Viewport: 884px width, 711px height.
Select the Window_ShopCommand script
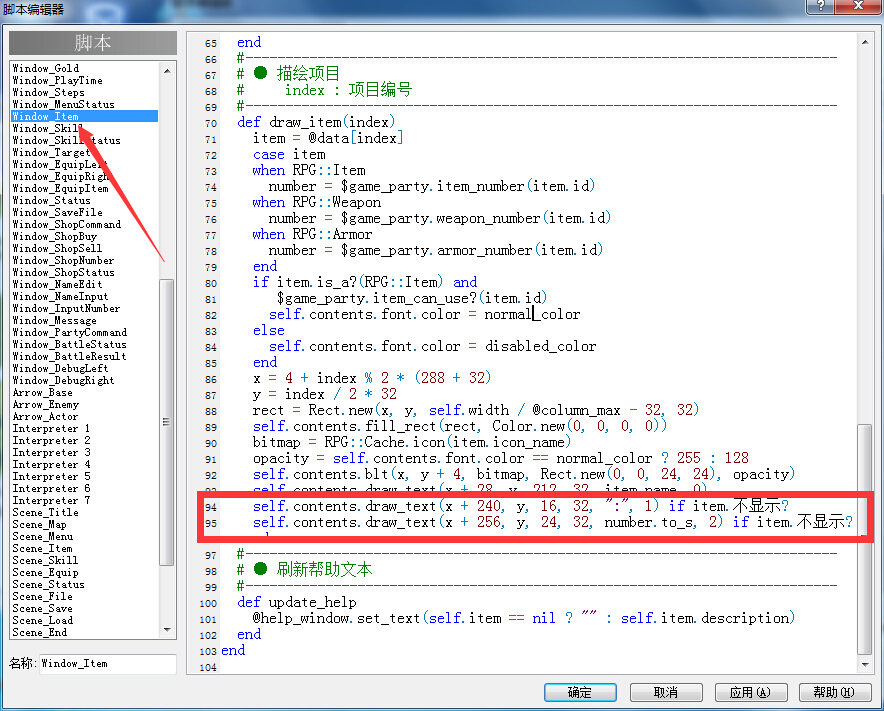click(x=67, y=224)
